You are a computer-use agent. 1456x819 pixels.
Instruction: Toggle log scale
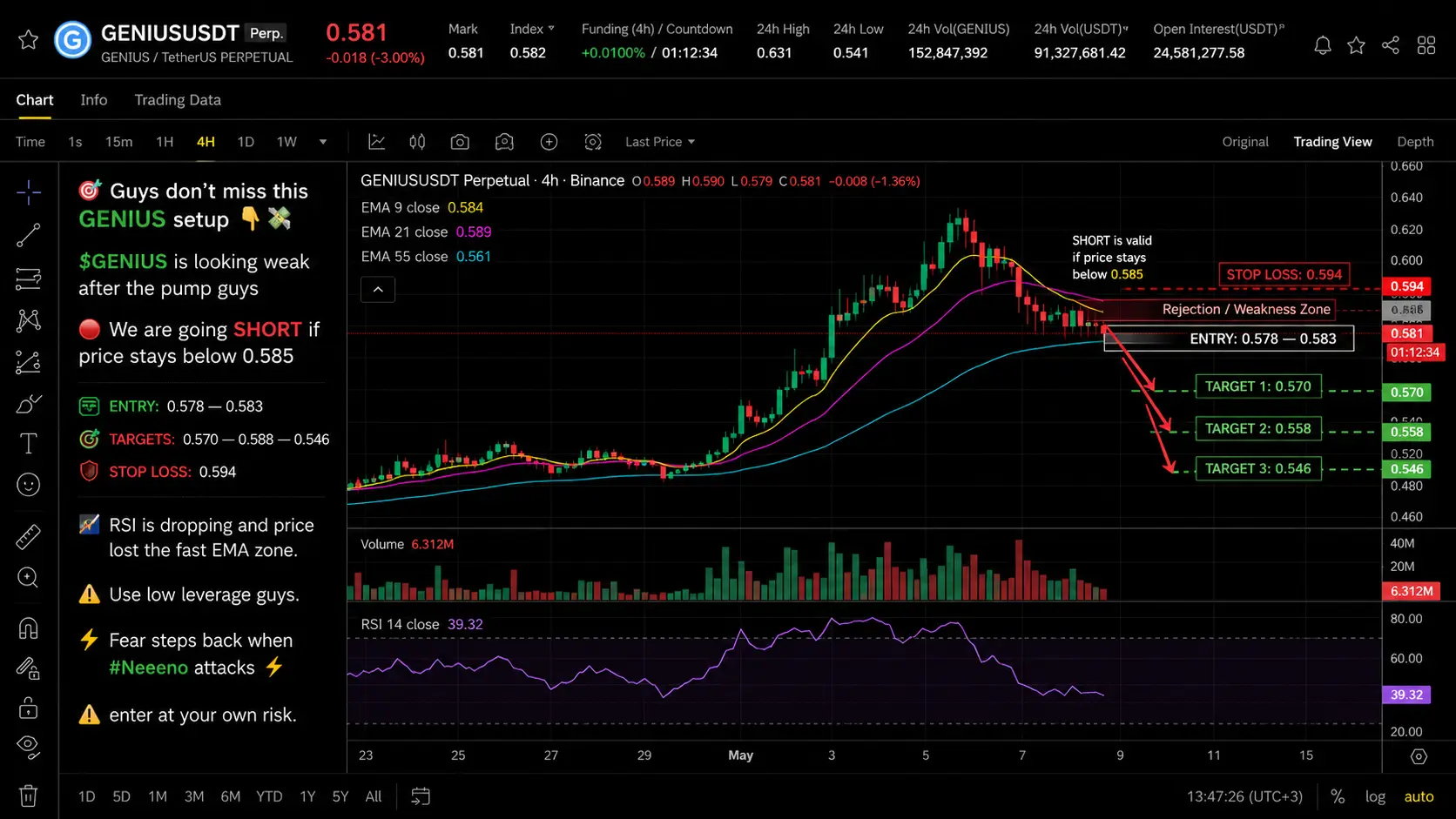click(1375, 796)
